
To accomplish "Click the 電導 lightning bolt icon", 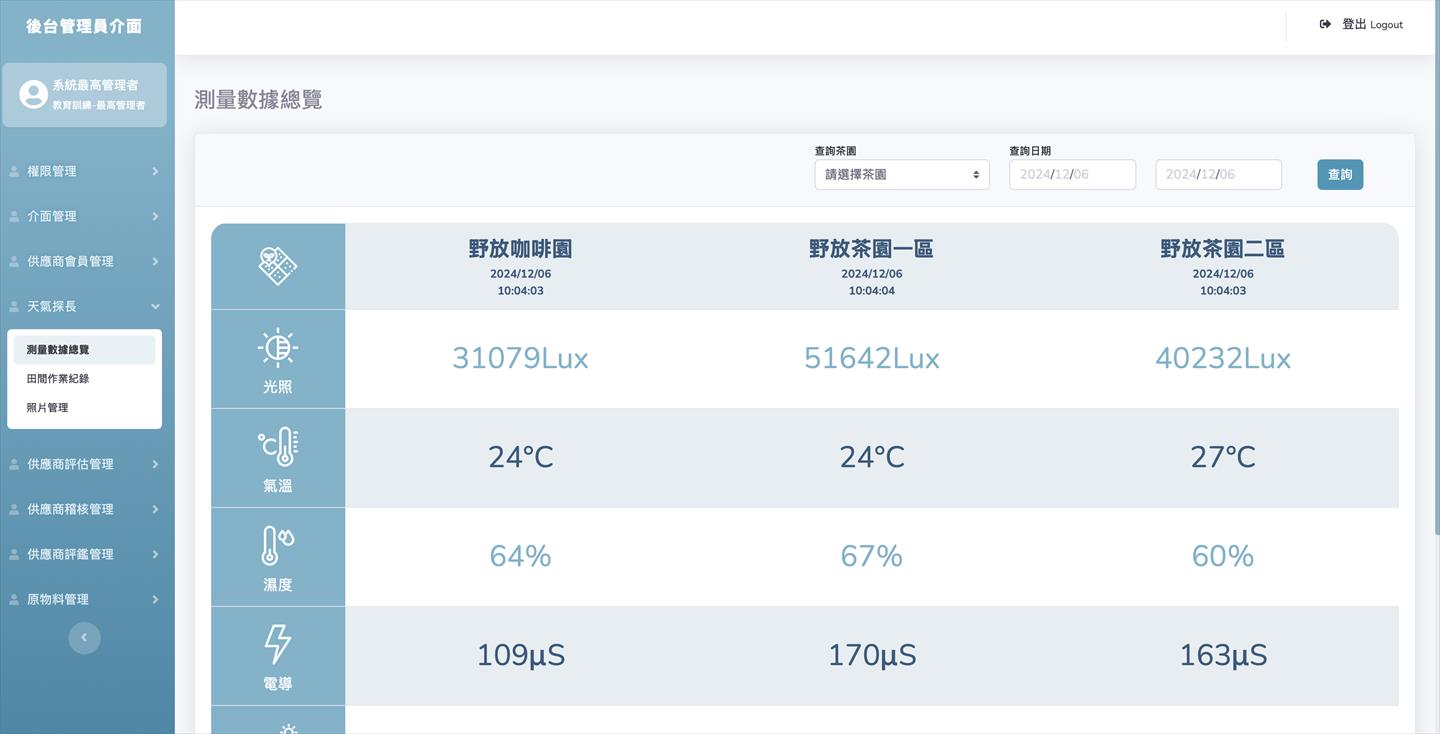I will coord(278,645).
